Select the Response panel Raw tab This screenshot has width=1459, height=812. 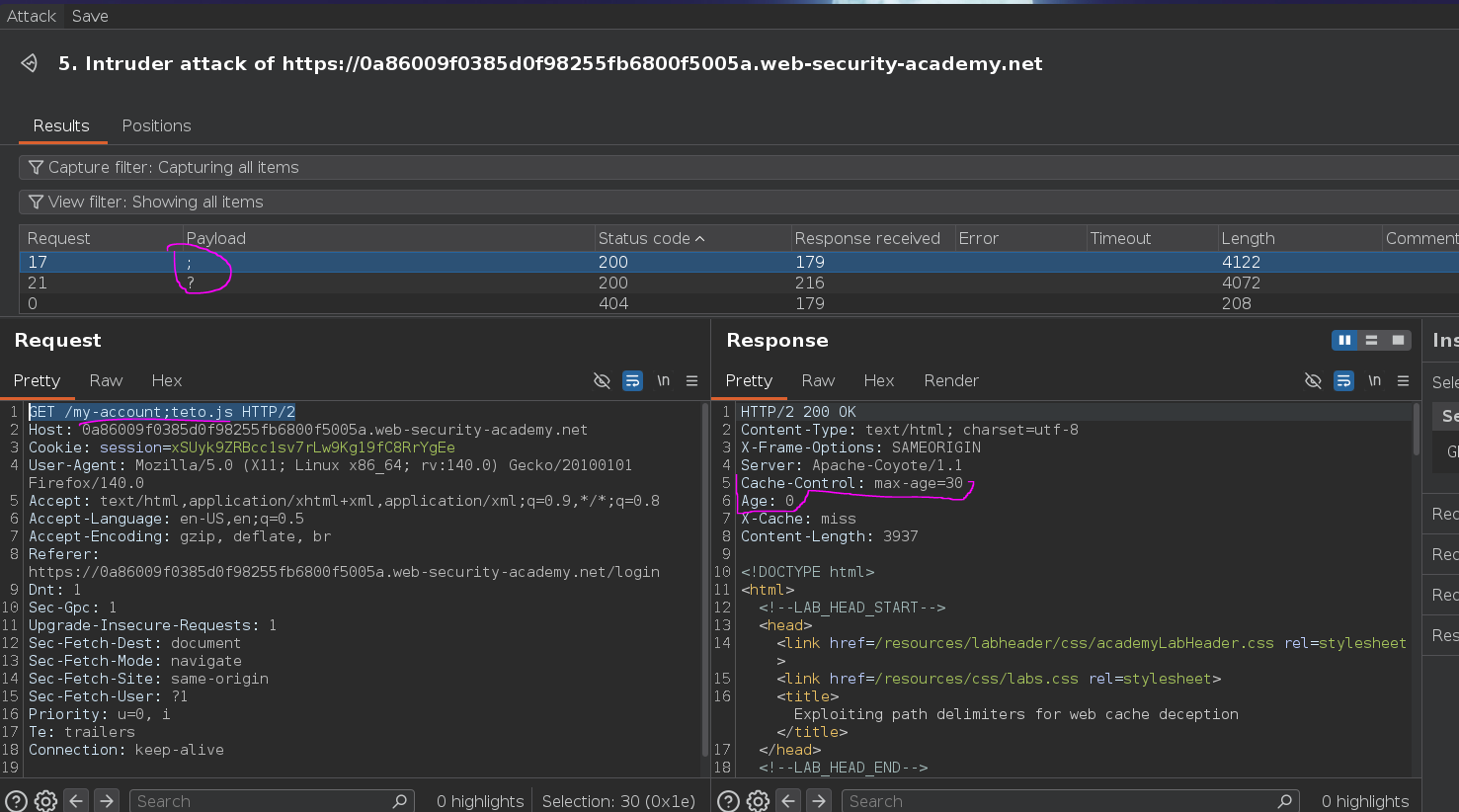(818, 380)
